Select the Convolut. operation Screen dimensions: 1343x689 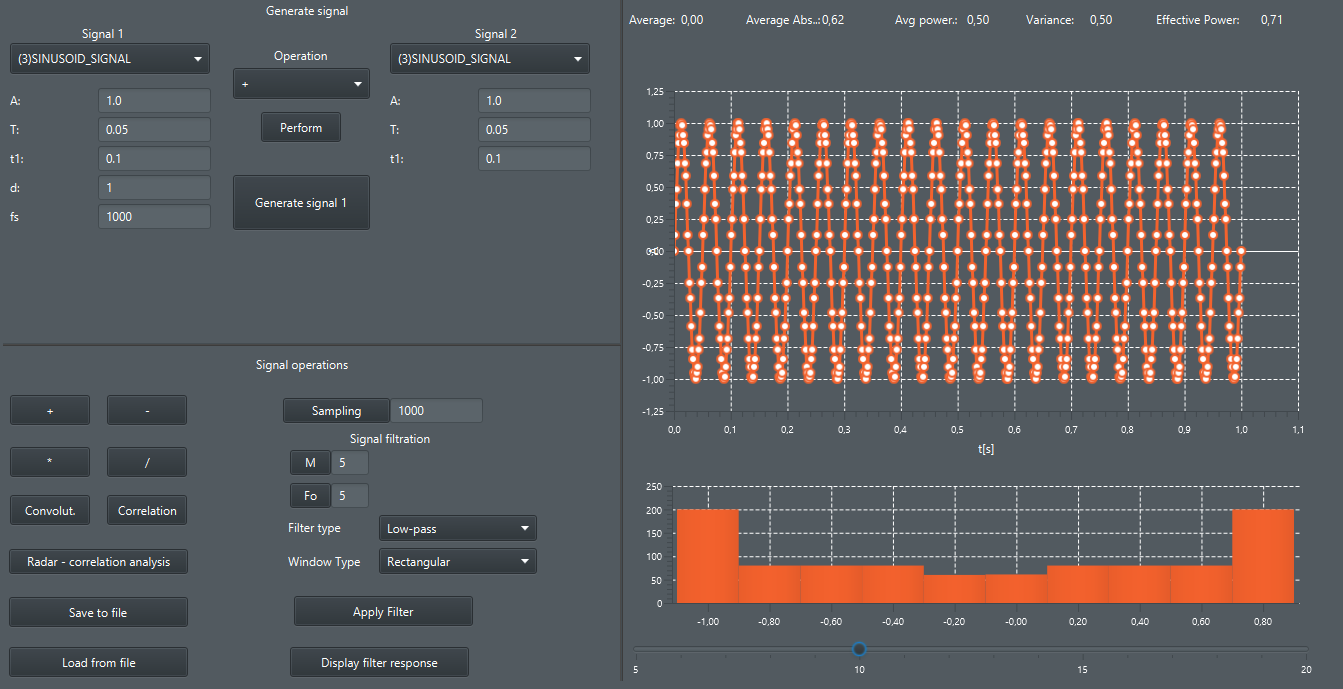tap(49, 509)
